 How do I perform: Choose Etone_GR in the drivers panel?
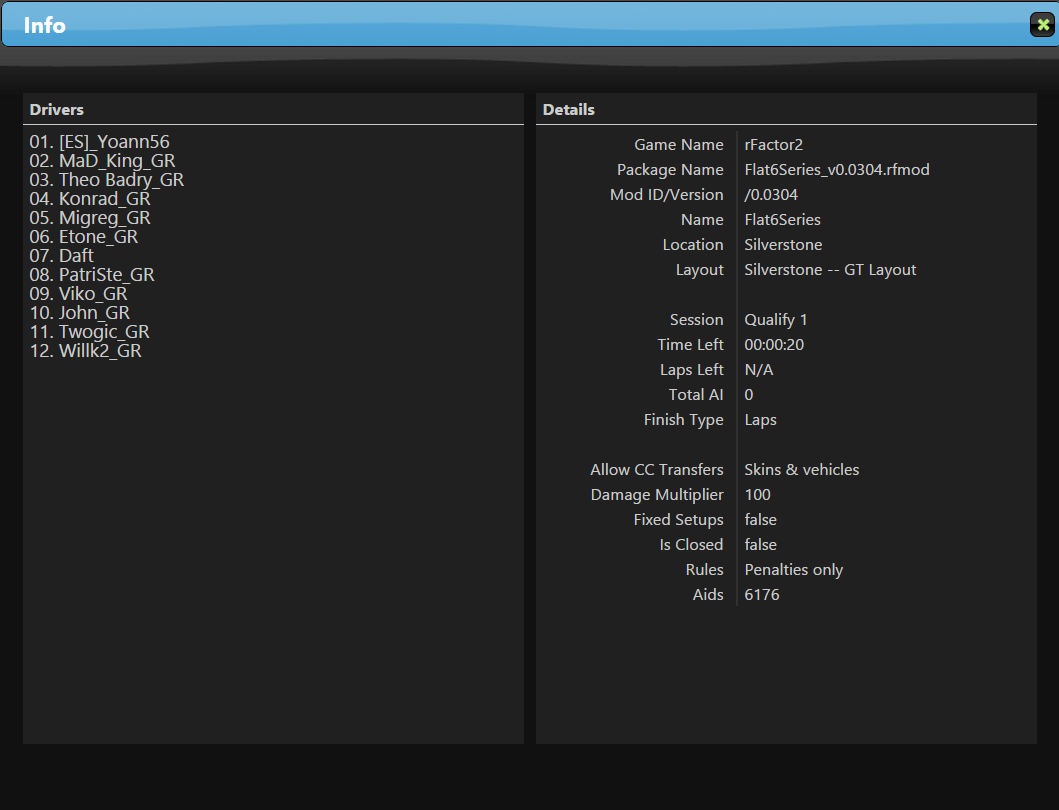click(84, 237)
